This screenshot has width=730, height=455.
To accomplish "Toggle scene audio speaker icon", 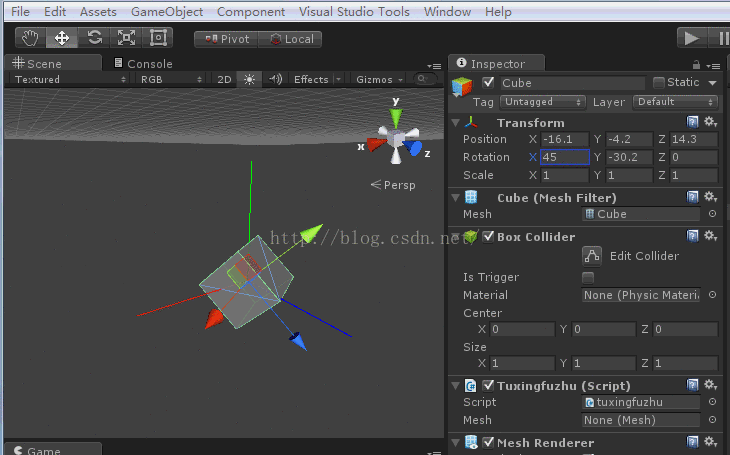I will (275, 80).
